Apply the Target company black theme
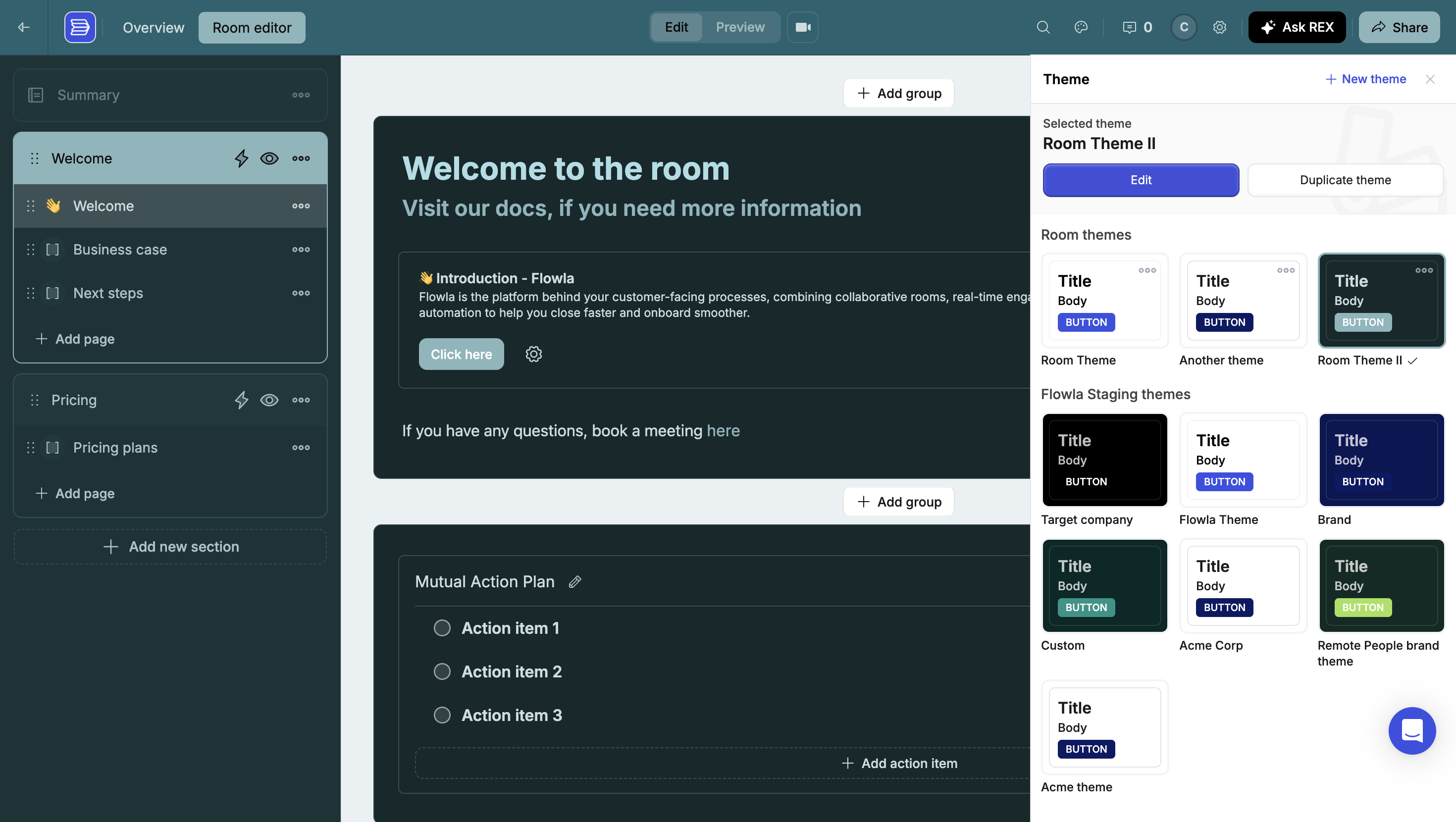This screenshot has height=822, width=1456. pyautogui.click(x=1104, y=460)
